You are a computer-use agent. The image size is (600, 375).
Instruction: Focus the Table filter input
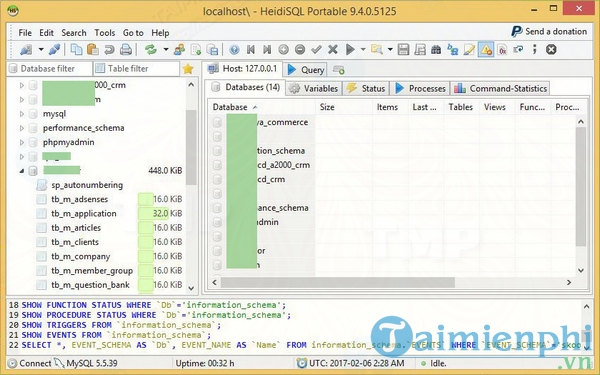click(x=136, y=68)
